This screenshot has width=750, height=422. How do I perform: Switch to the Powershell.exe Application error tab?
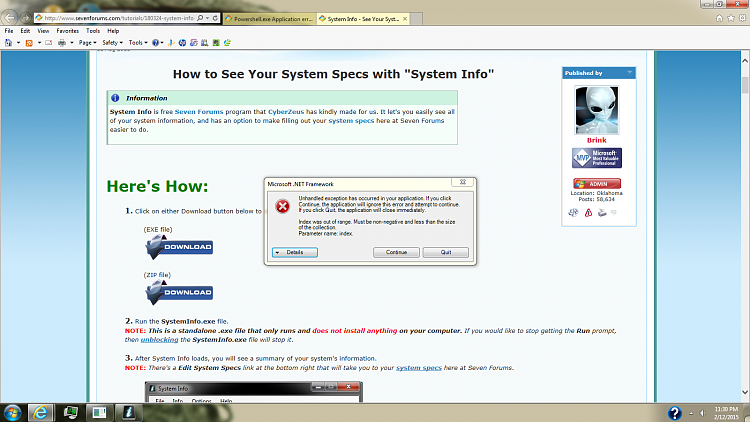point(269,19)
